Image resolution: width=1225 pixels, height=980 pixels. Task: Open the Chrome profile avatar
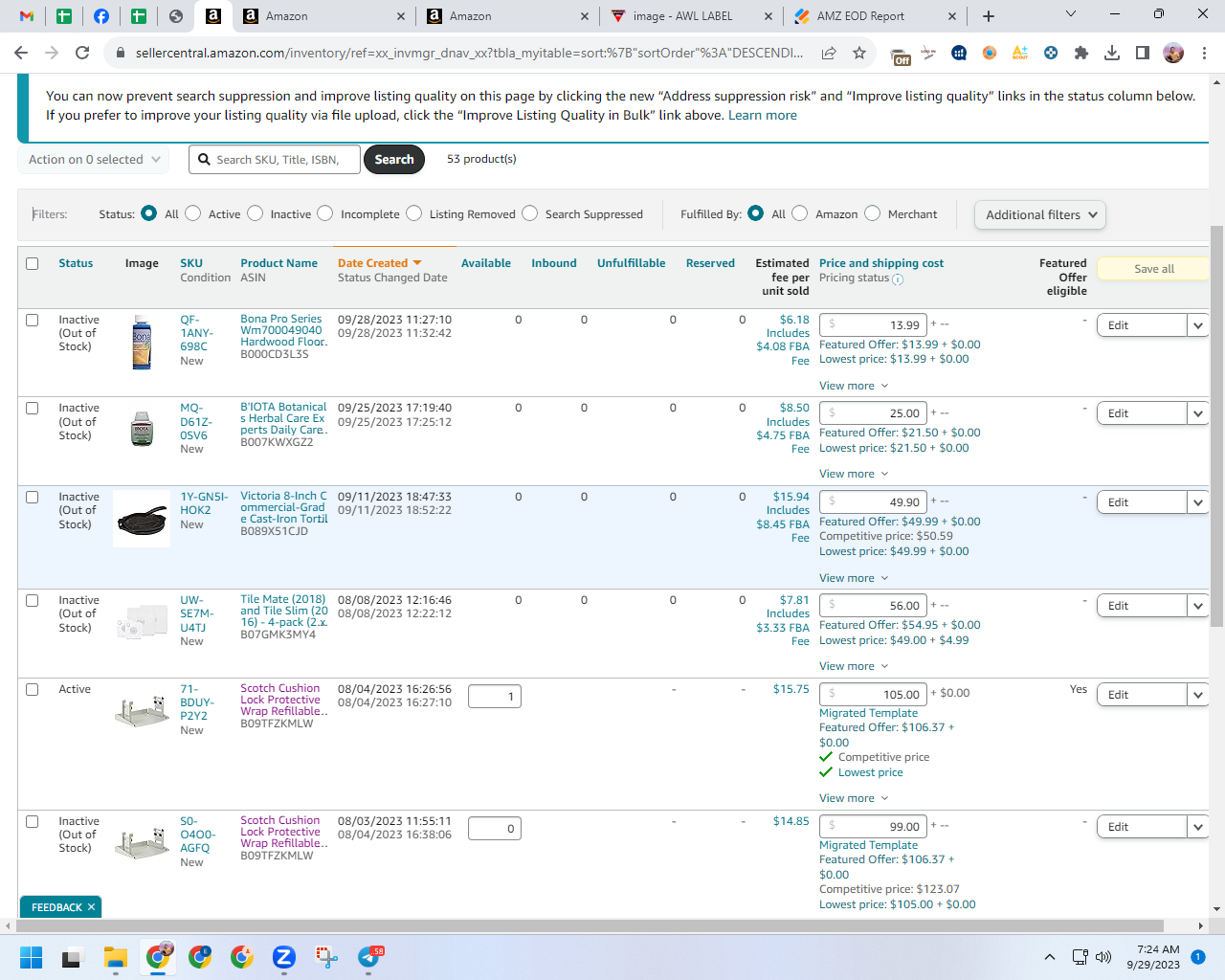(x=1173, y=53)
